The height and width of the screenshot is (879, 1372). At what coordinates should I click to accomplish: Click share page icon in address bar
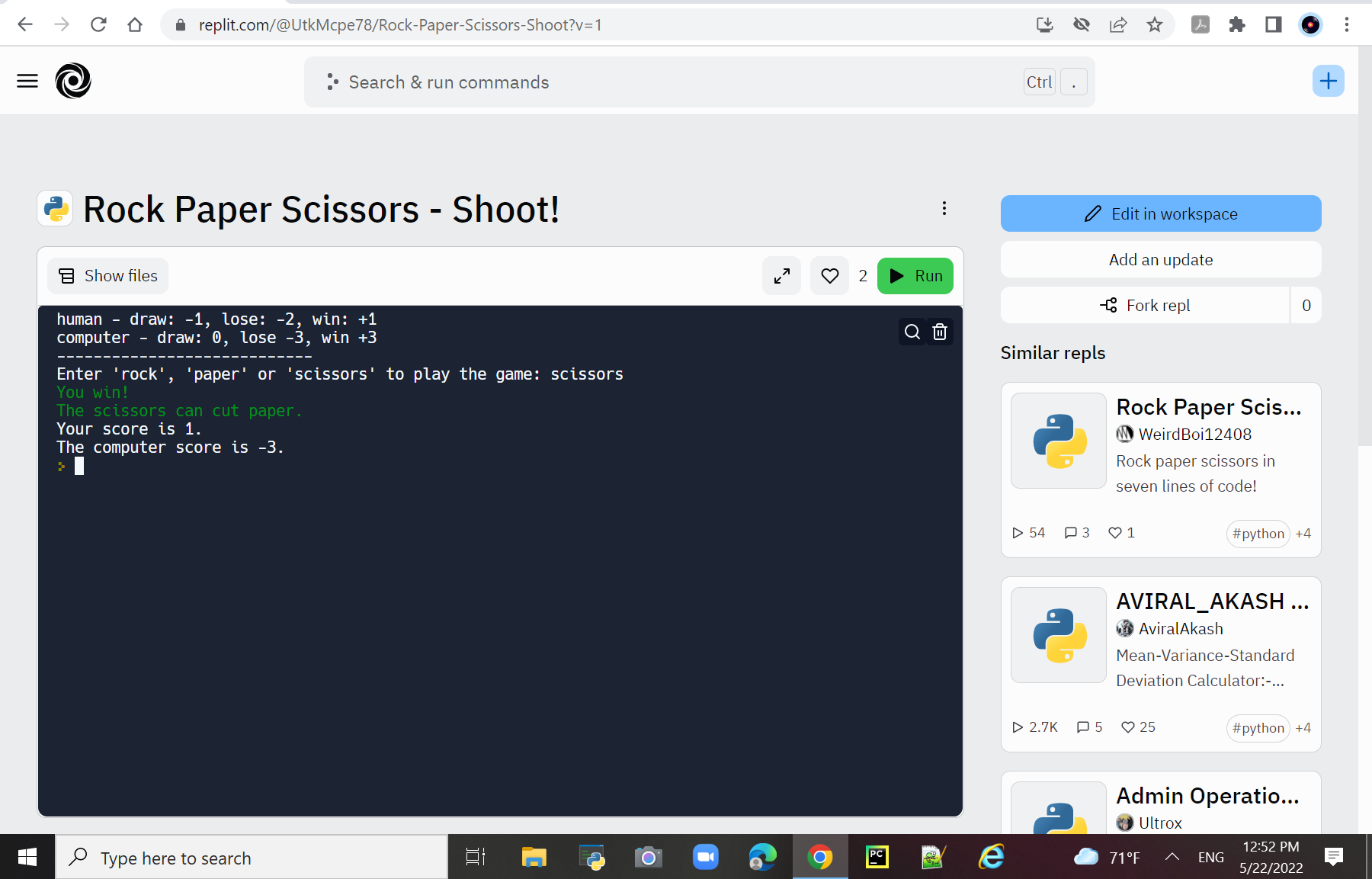coord(1118,24)
